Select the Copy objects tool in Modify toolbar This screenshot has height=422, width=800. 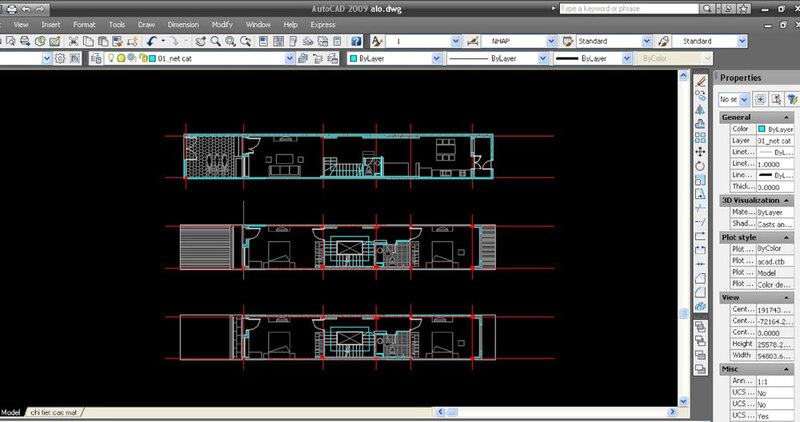701,95
